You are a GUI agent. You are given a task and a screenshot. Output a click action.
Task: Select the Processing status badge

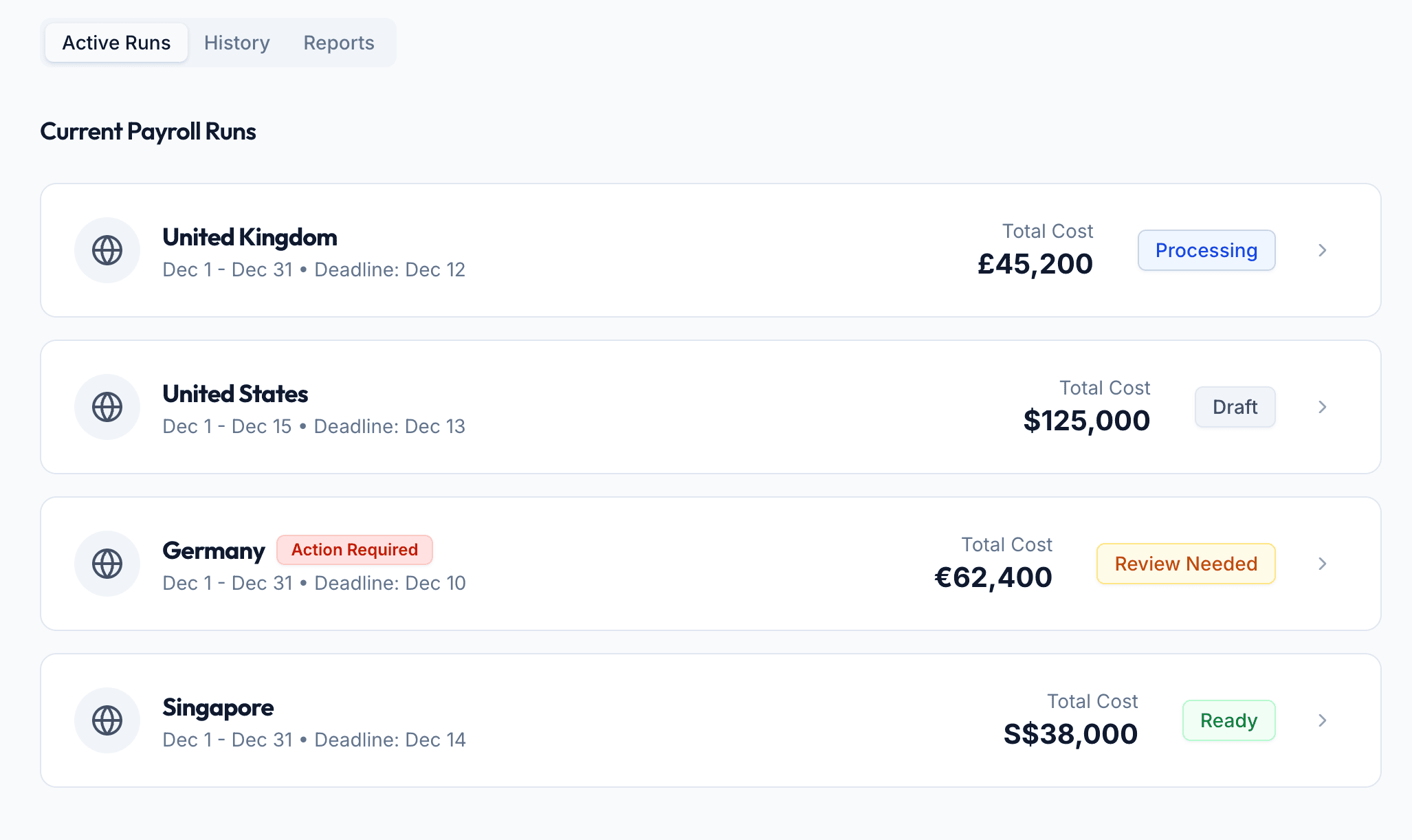tap(1206, 250)
